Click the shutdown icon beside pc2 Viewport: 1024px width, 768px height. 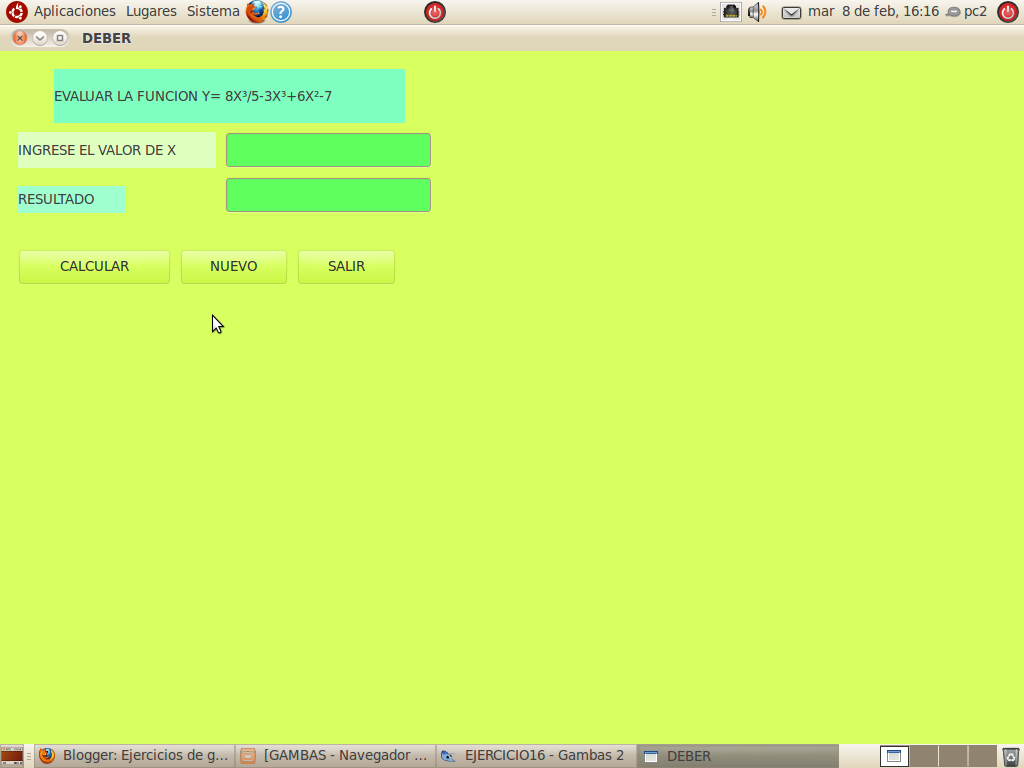tap(1008, 12)
